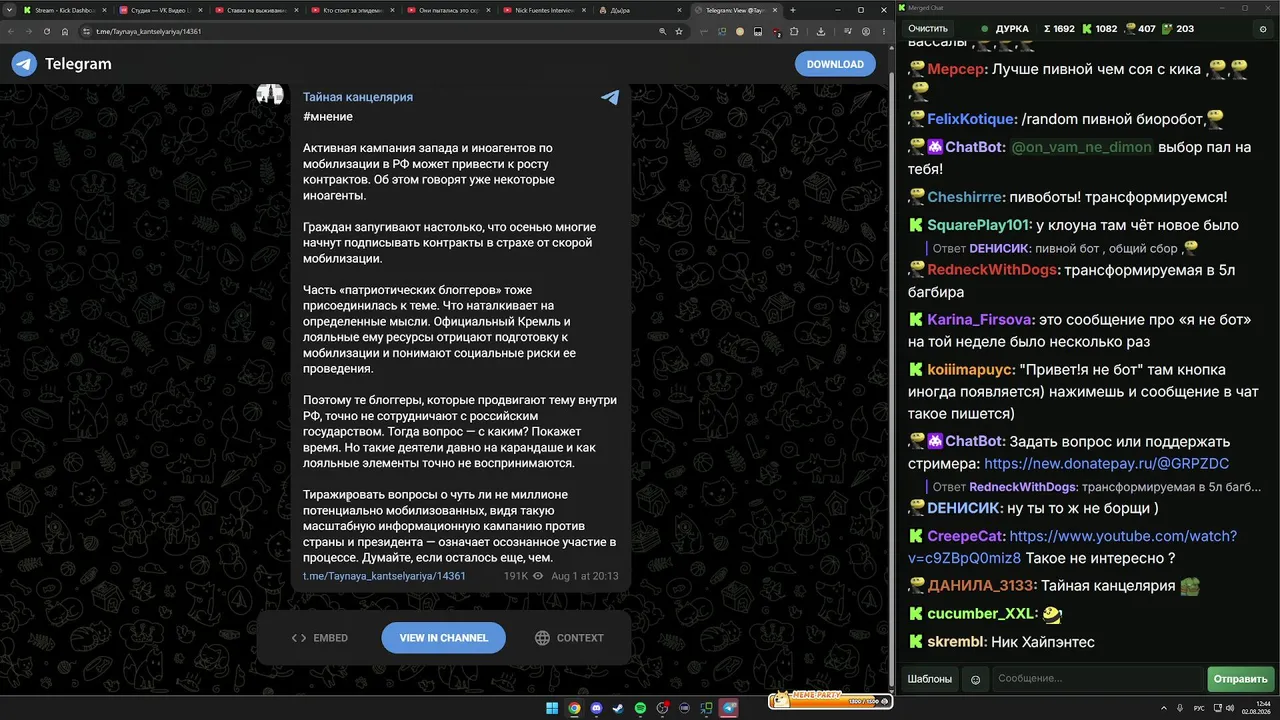
Task: Click Очистить to clear Merged Chat
Action: 928,29
